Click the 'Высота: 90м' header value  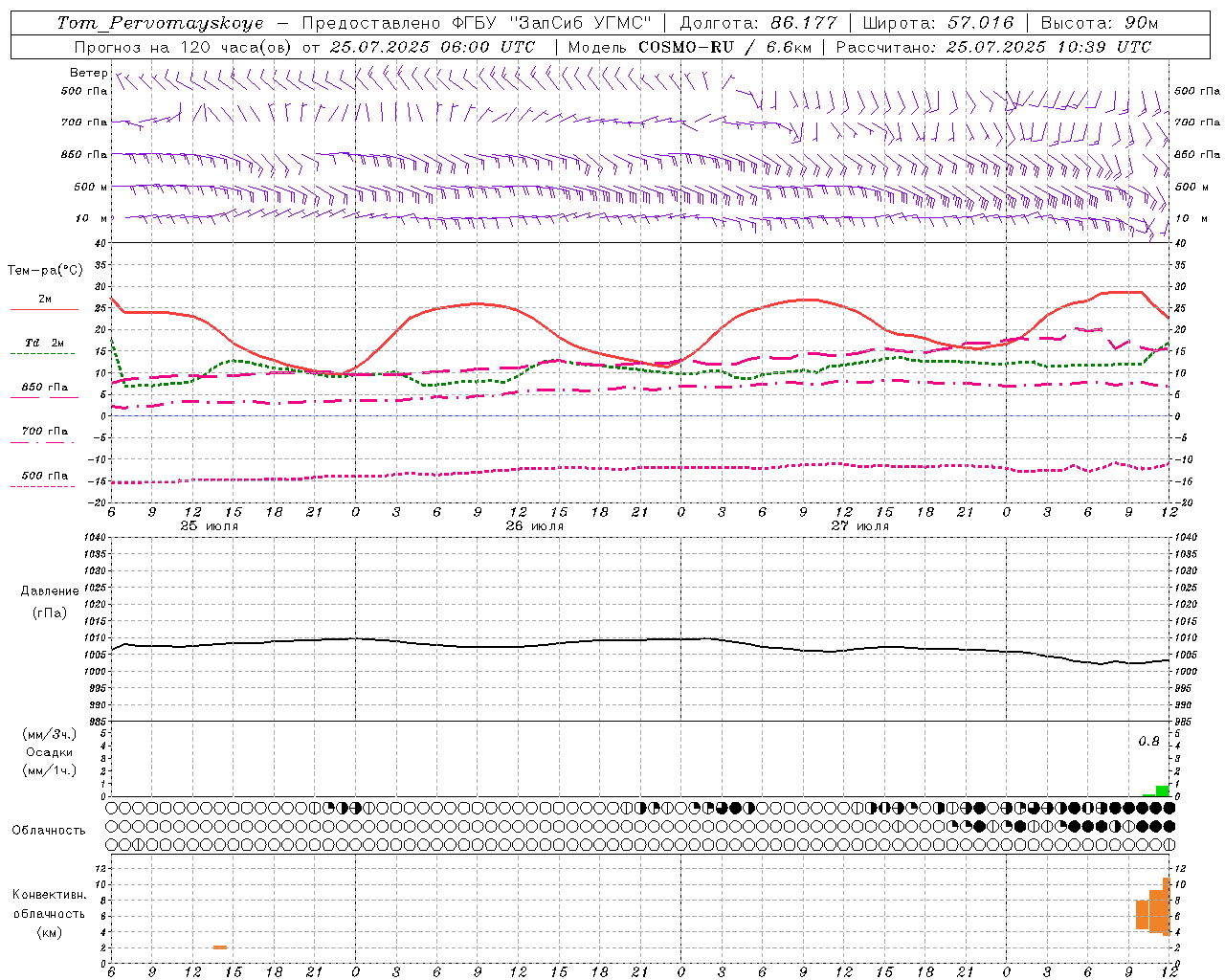click(1099, 23)
